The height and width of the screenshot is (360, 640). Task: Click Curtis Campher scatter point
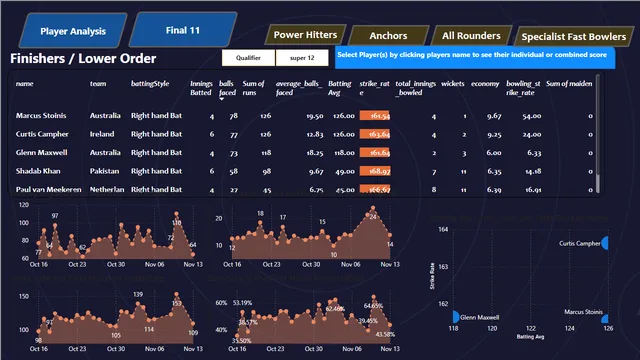(x=605, y=243)
